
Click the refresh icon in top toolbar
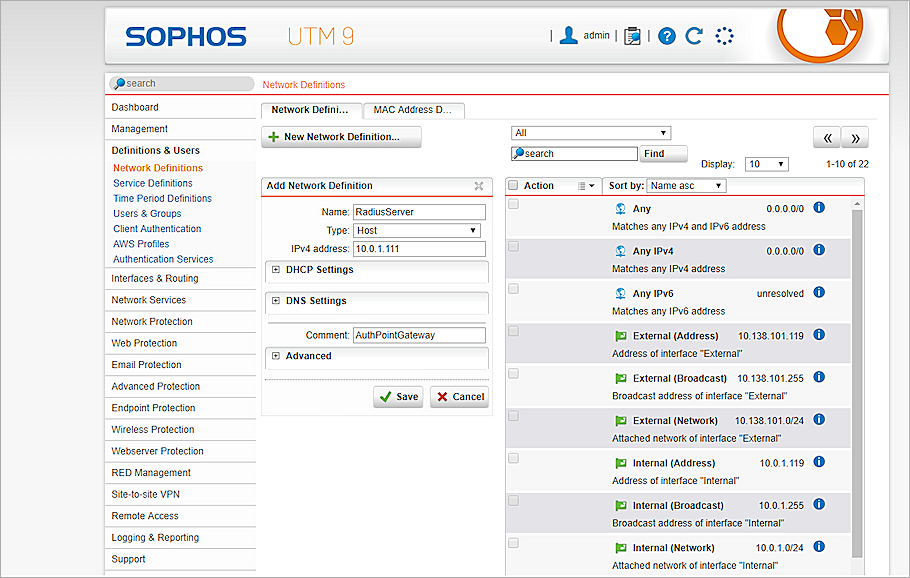tap(694, 35)
